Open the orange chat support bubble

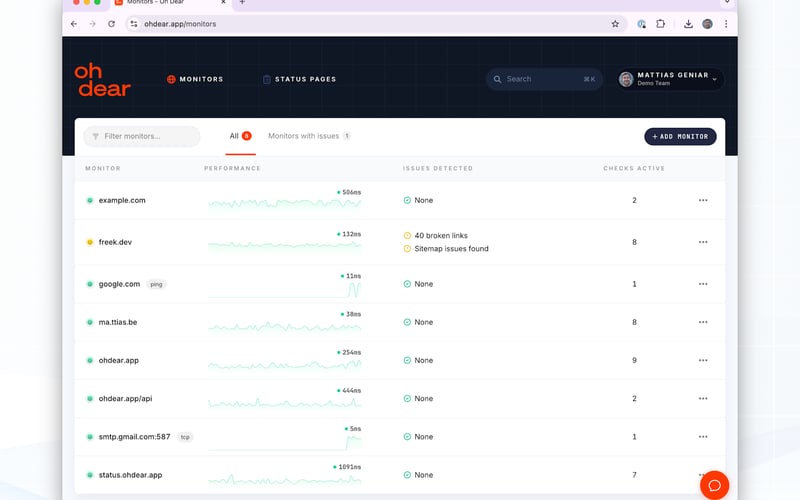click(714, 485)
